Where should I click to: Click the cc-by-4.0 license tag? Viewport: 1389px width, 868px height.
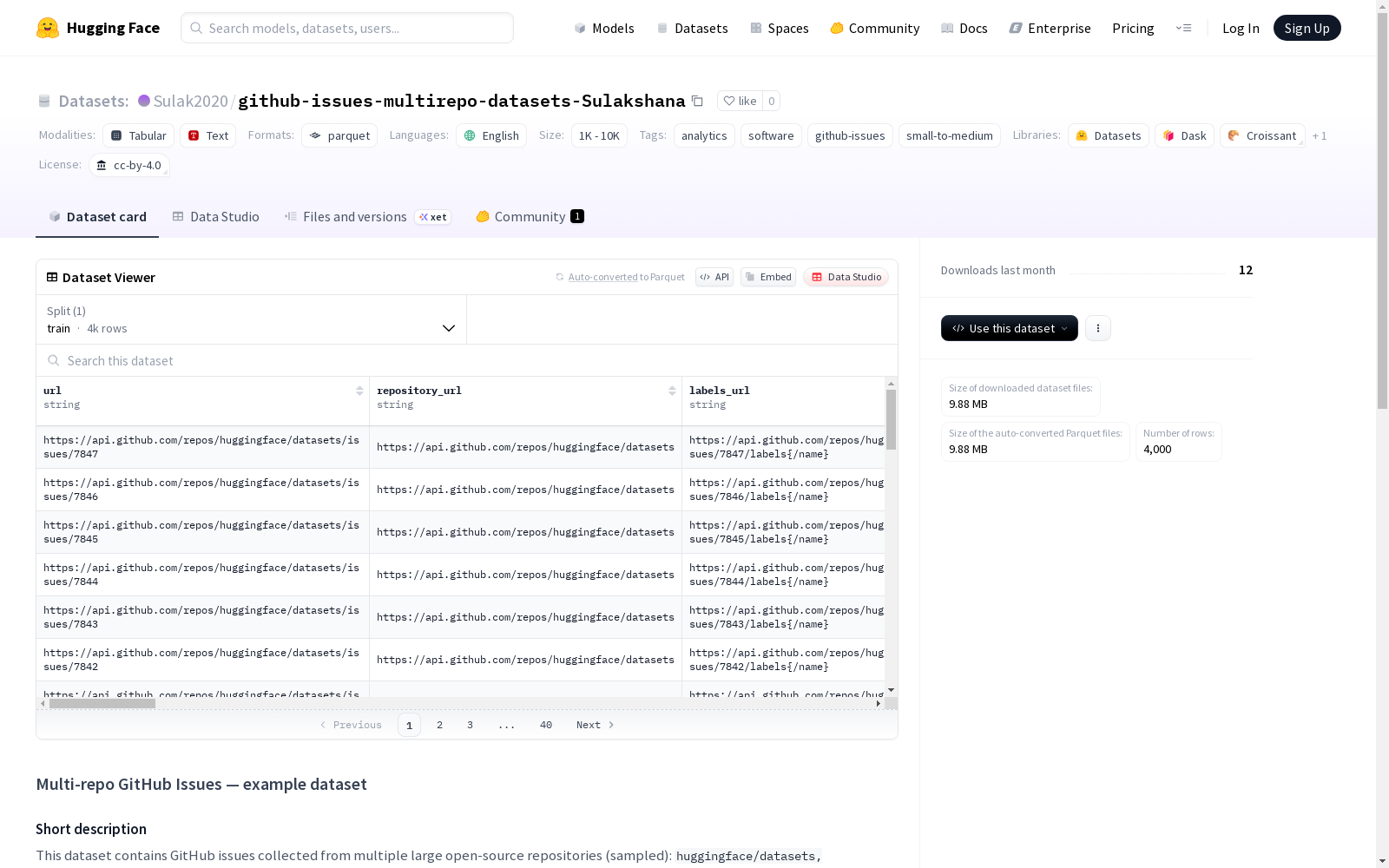coord(129,165)
